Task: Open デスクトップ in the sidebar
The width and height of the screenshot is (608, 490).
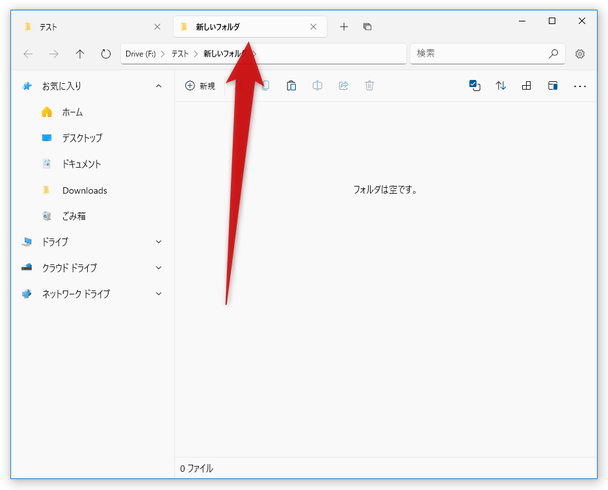Action: [92, 138]
